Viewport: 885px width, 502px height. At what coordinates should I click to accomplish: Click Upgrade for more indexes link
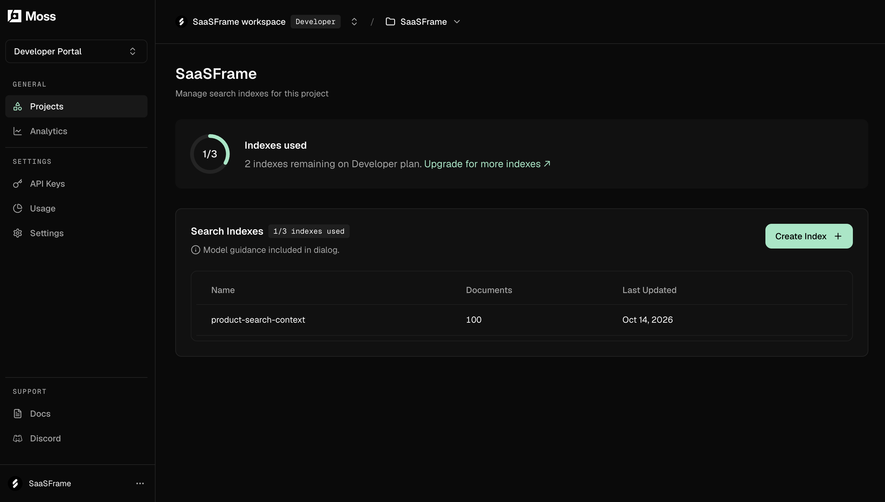pyautogui.click(x=487, y=164)
